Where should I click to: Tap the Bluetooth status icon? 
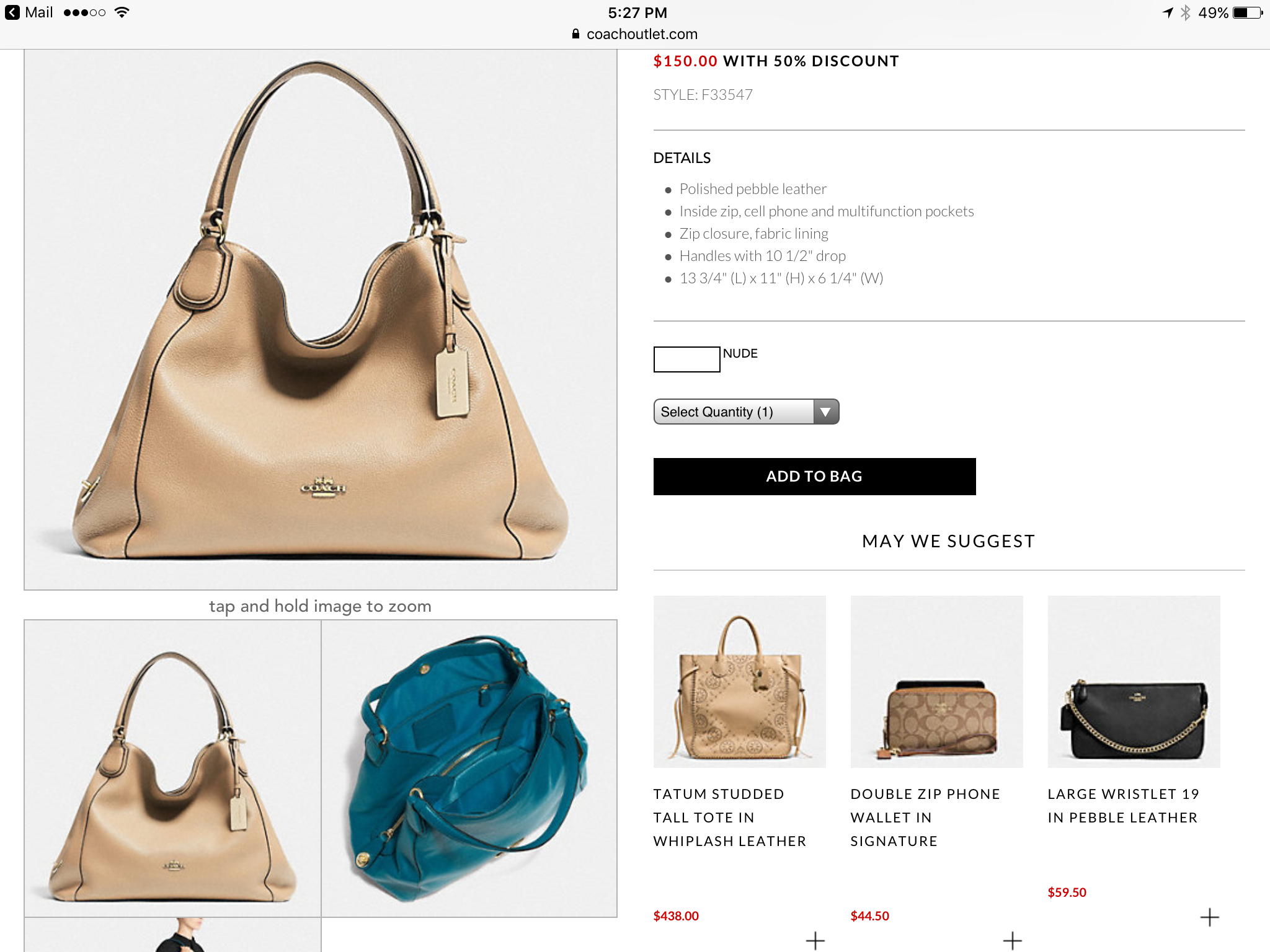click(1186, 12)
